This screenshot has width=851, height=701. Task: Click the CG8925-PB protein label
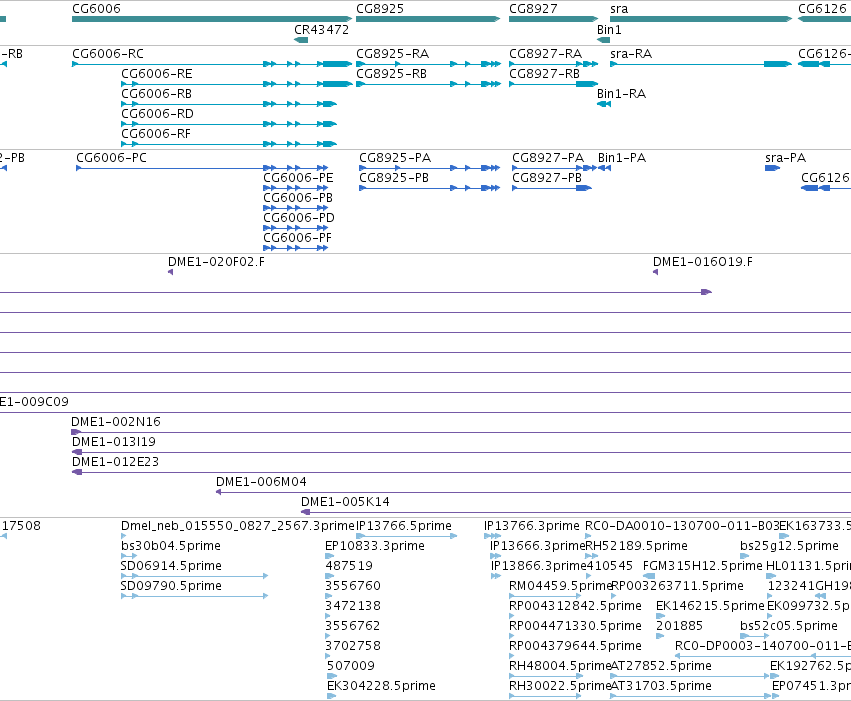(x=394, y=178)
